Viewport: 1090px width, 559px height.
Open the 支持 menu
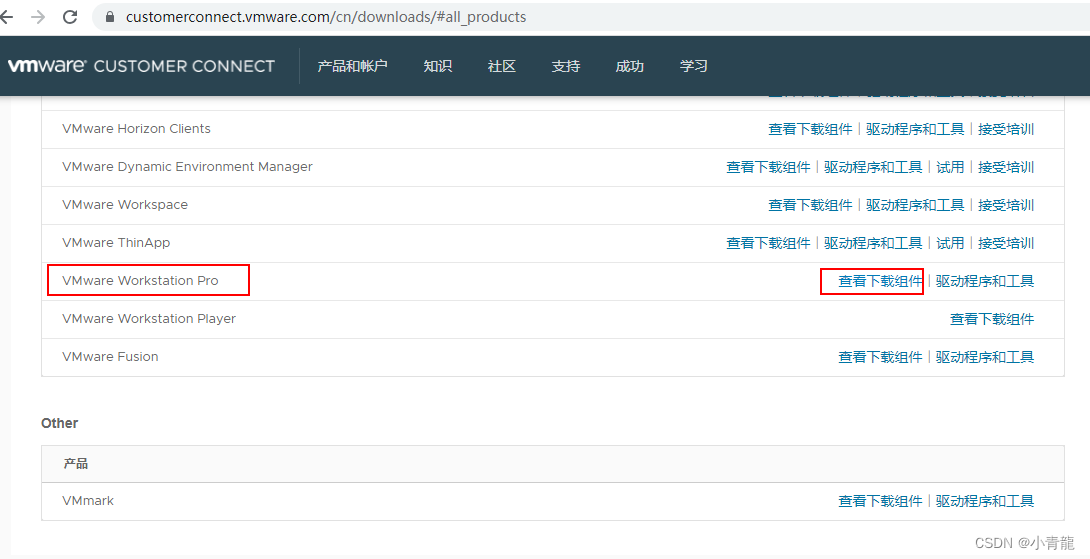click(565, 66)
